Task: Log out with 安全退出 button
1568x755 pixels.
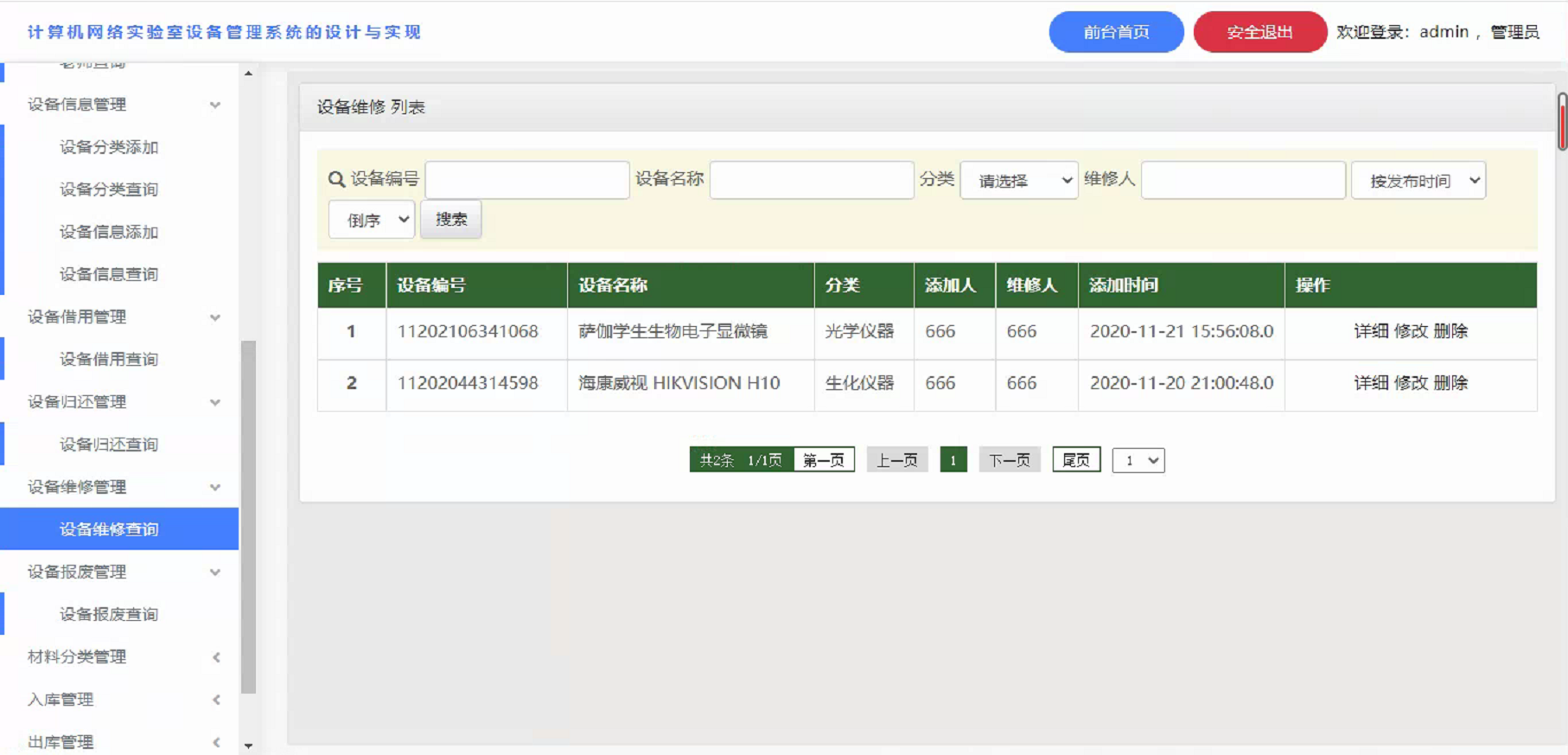Action: point(1259,32)
